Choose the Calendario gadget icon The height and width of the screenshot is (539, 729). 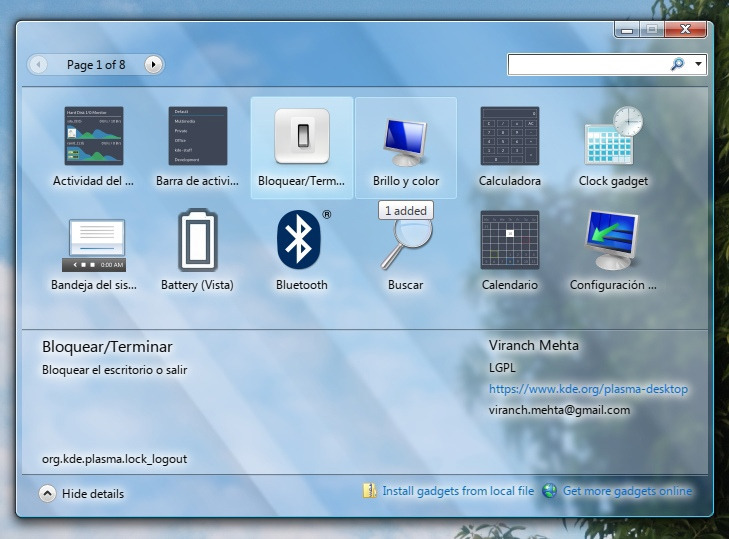pyautogui.click(x=509, y=241)
